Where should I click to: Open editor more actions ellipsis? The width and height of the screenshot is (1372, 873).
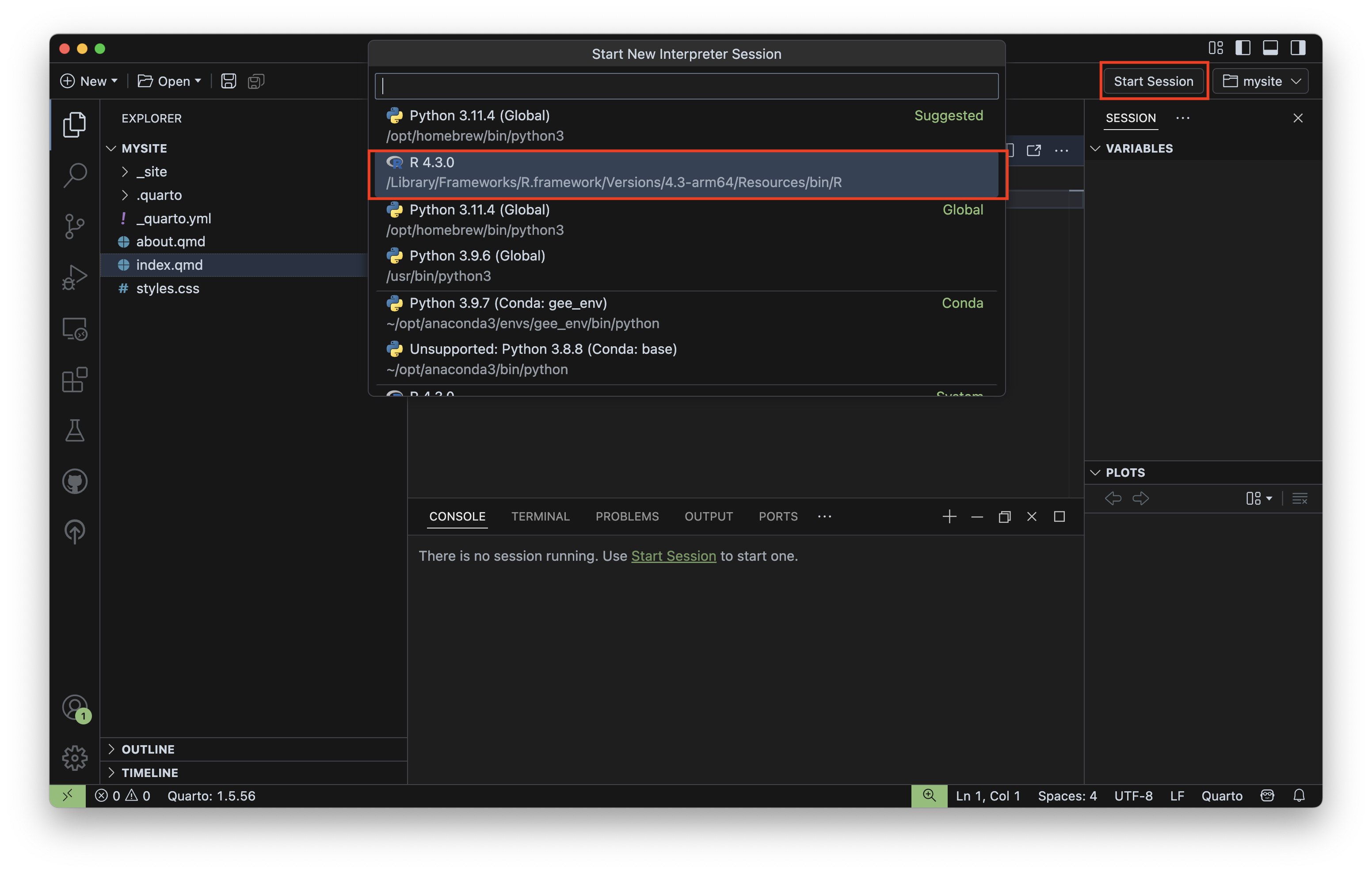pos(1061,150)
